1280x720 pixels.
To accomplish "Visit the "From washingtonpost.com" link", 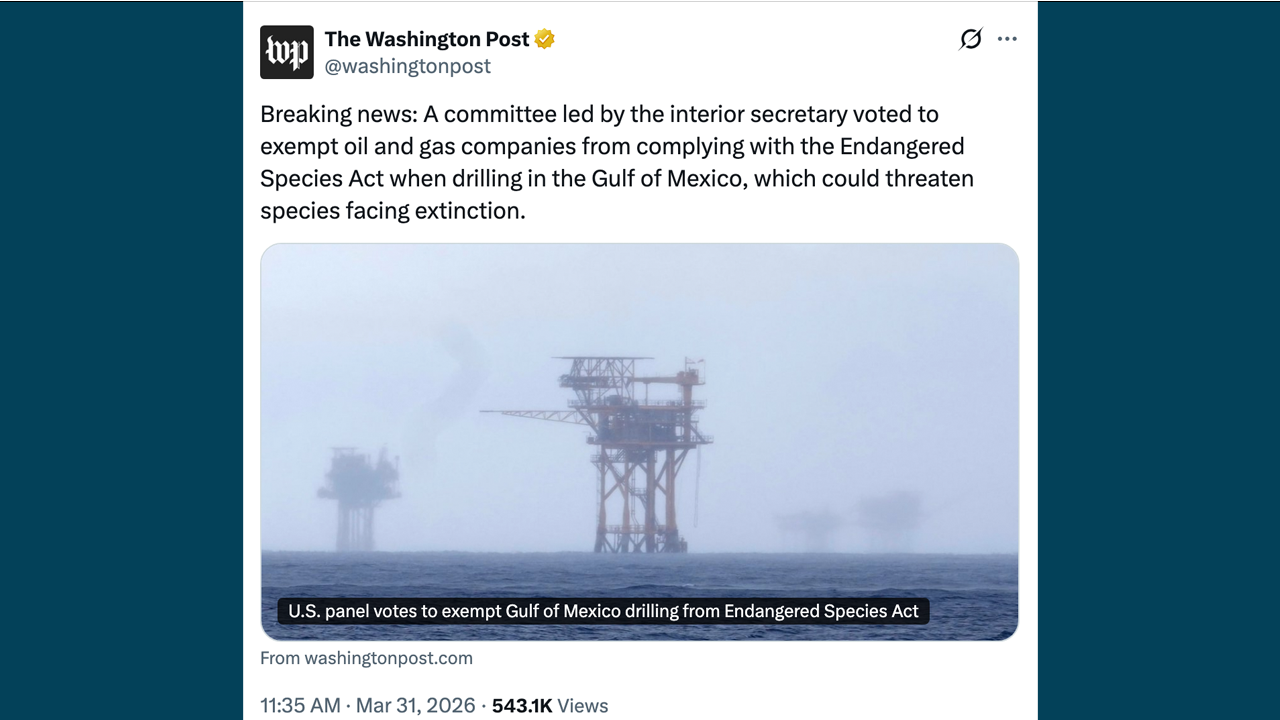I will click(366, 658).
